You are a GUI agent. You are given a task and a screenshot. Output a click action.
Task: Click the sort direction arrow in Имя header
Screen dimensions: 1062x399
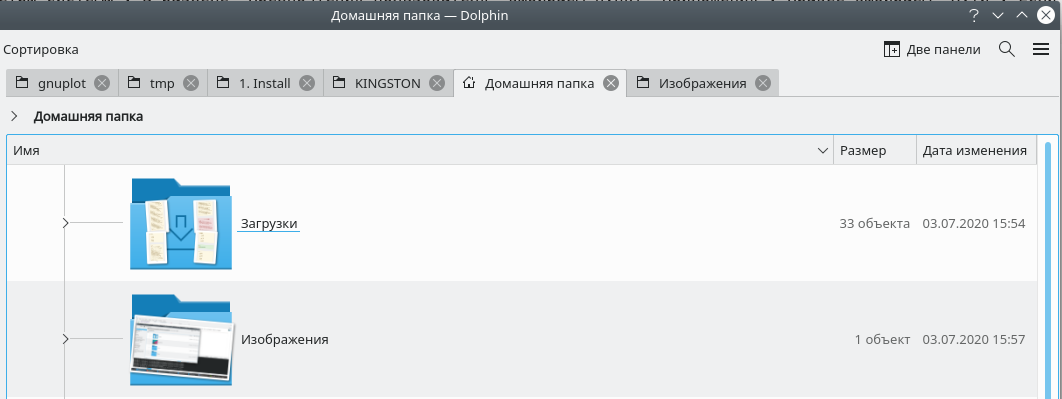pyautogui.click(x=823, y=150)
